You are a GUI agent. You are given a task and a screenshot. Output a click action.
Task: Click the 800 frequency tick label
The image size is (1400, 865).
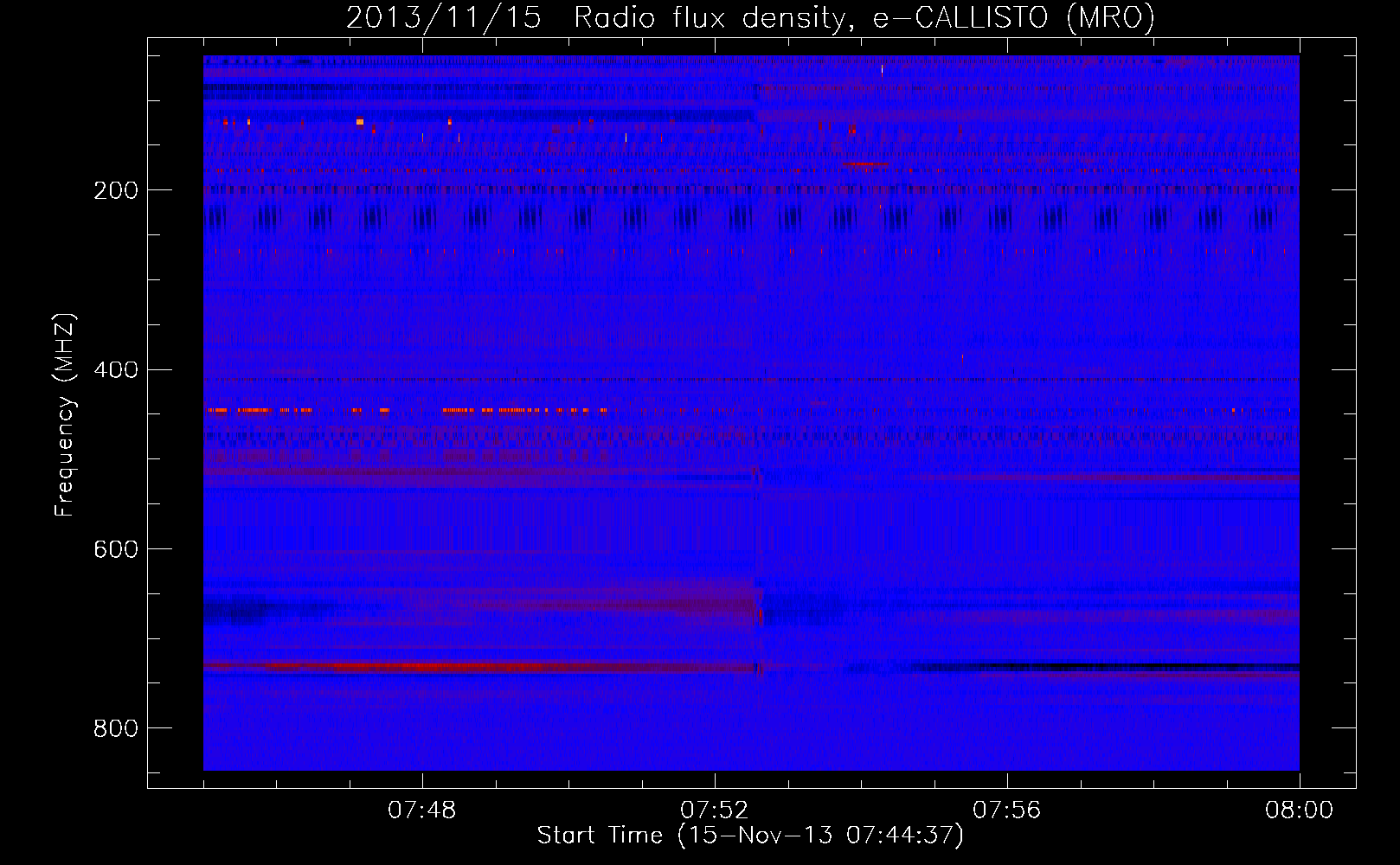pyautogui.click(x=115, y=728)
